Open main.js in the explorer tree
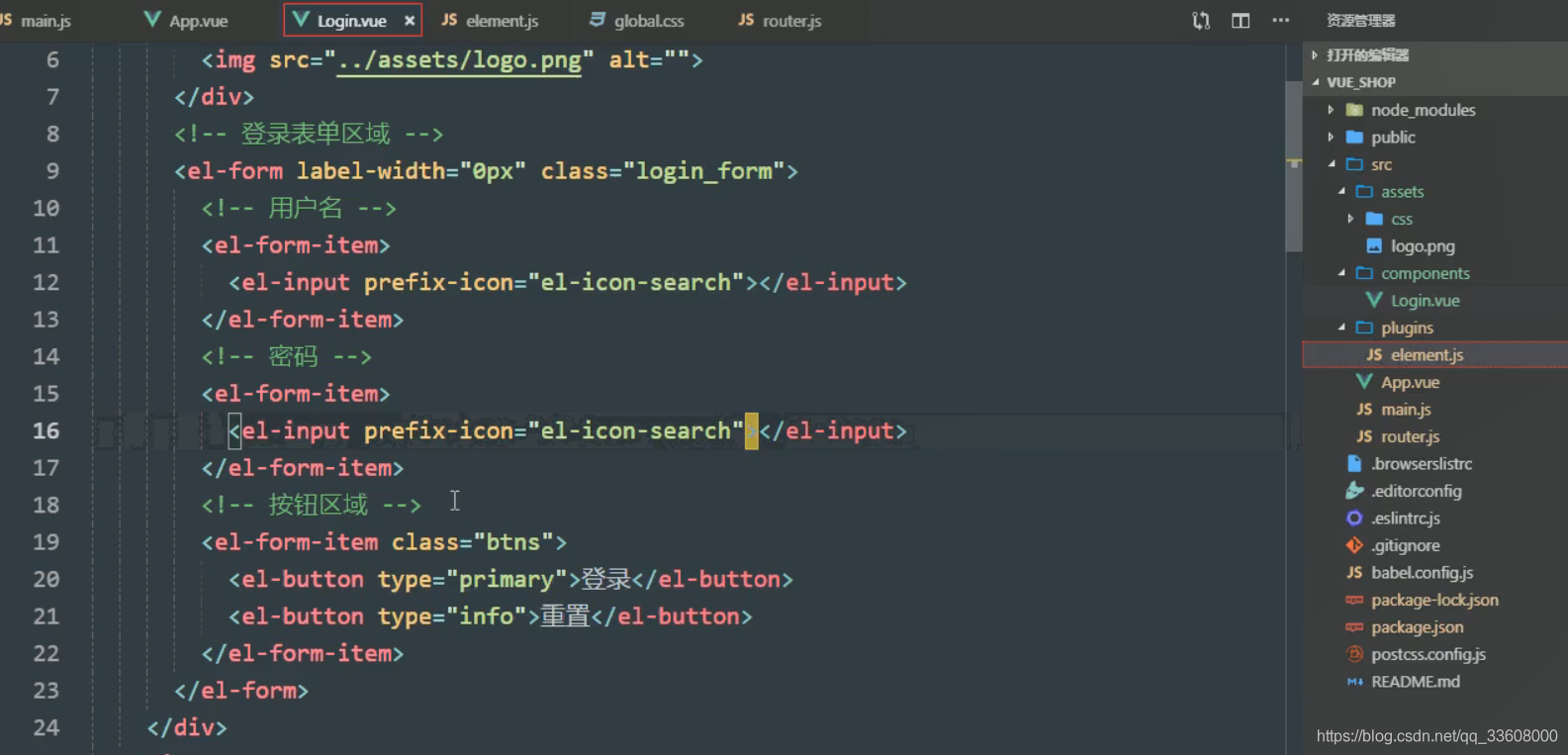This screenshot has width=1568, height=755. tap(1406, 409)
